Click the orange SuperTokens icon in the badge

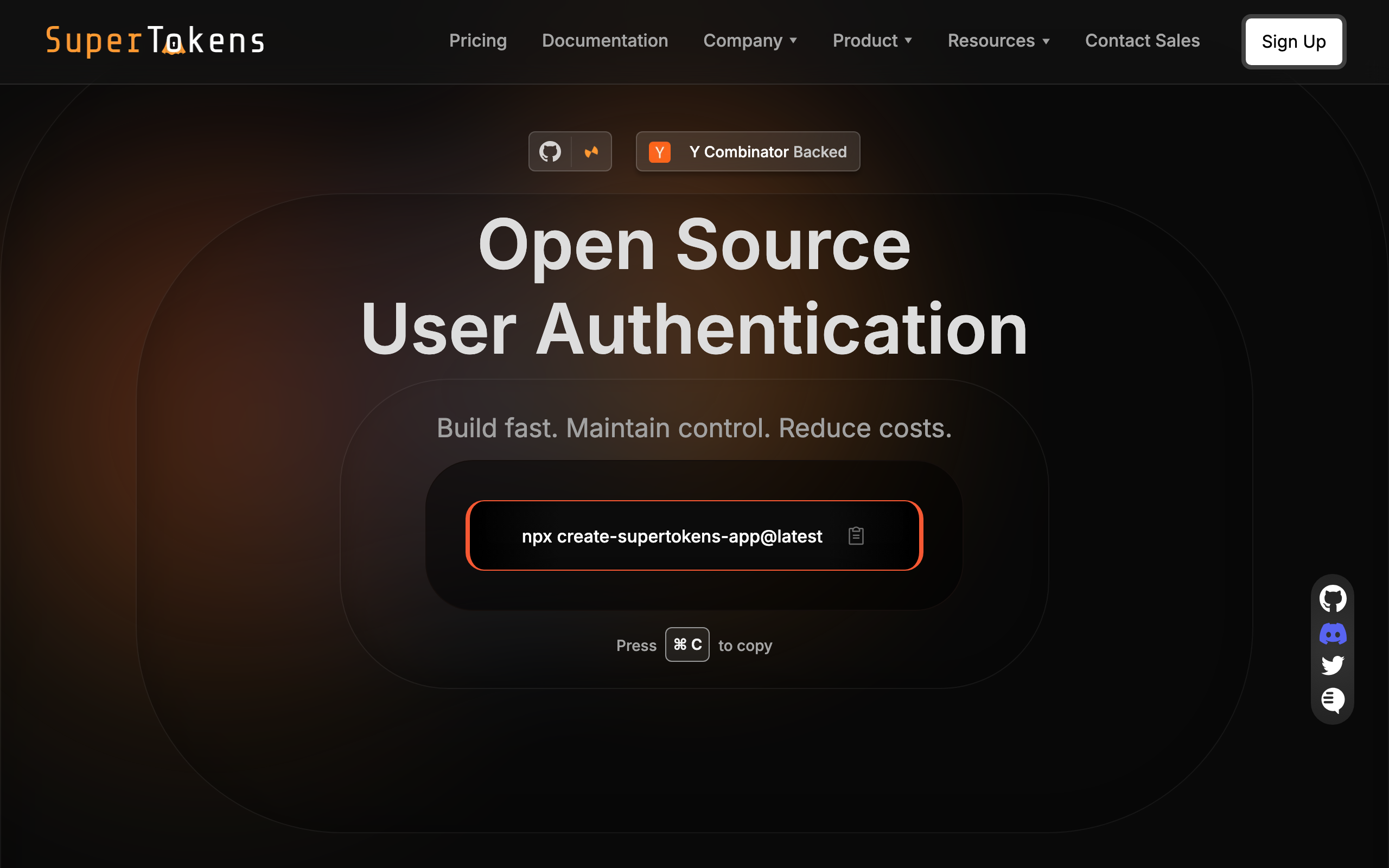click(x=591, y=151)
